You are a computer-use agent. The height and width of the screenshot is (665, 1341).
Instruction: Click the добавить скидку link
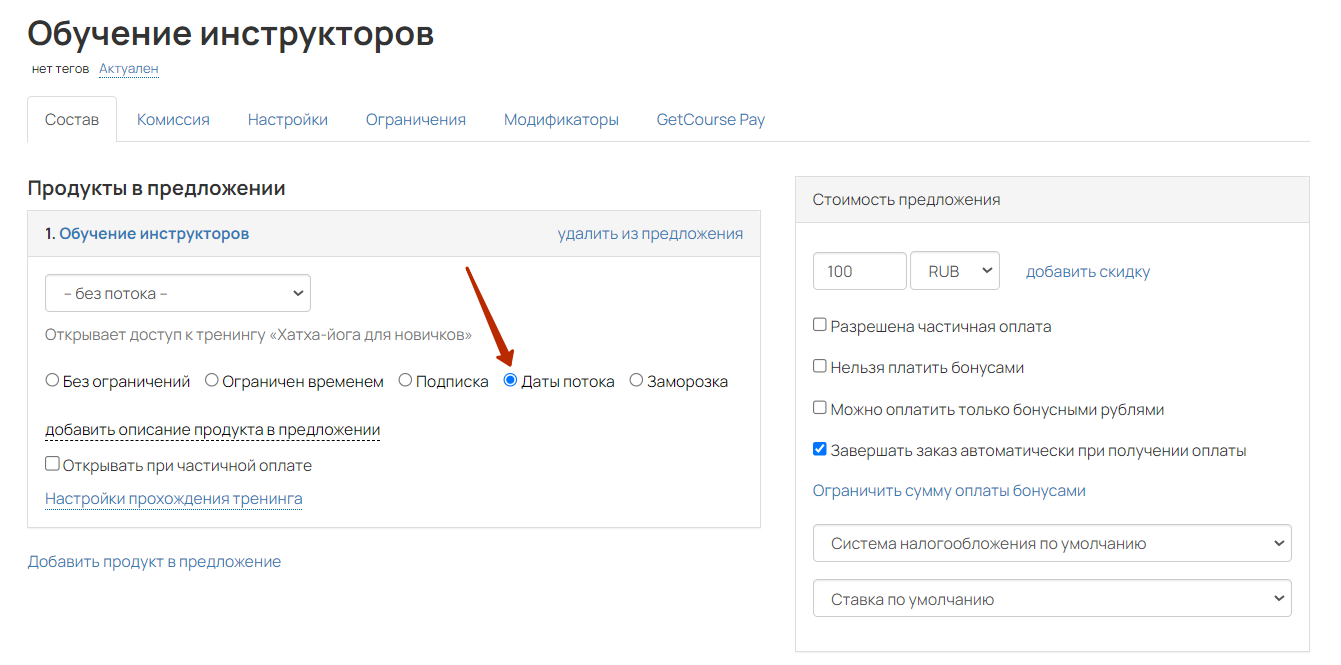click(x=1088, y=272)
